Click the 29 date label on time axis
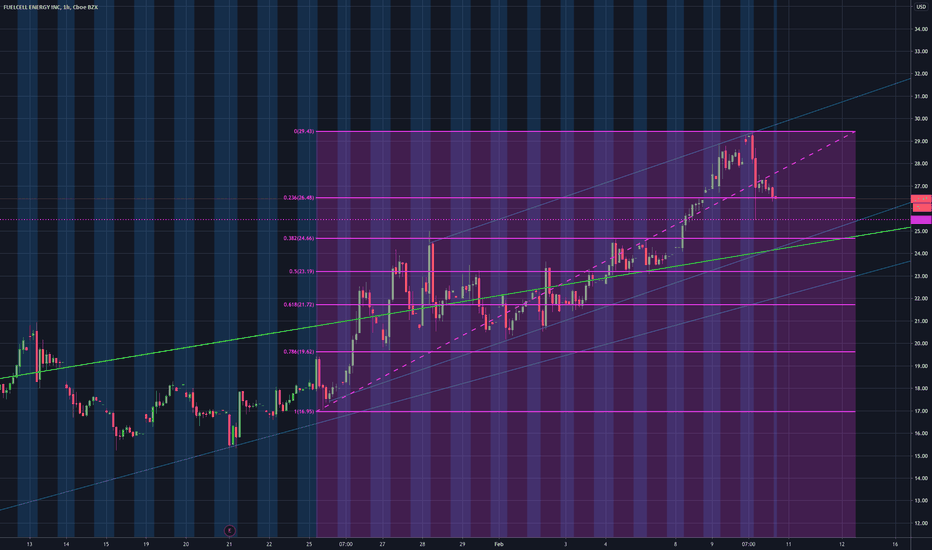The width and height of the screenshot is (932, 550). tap(462, 544)
